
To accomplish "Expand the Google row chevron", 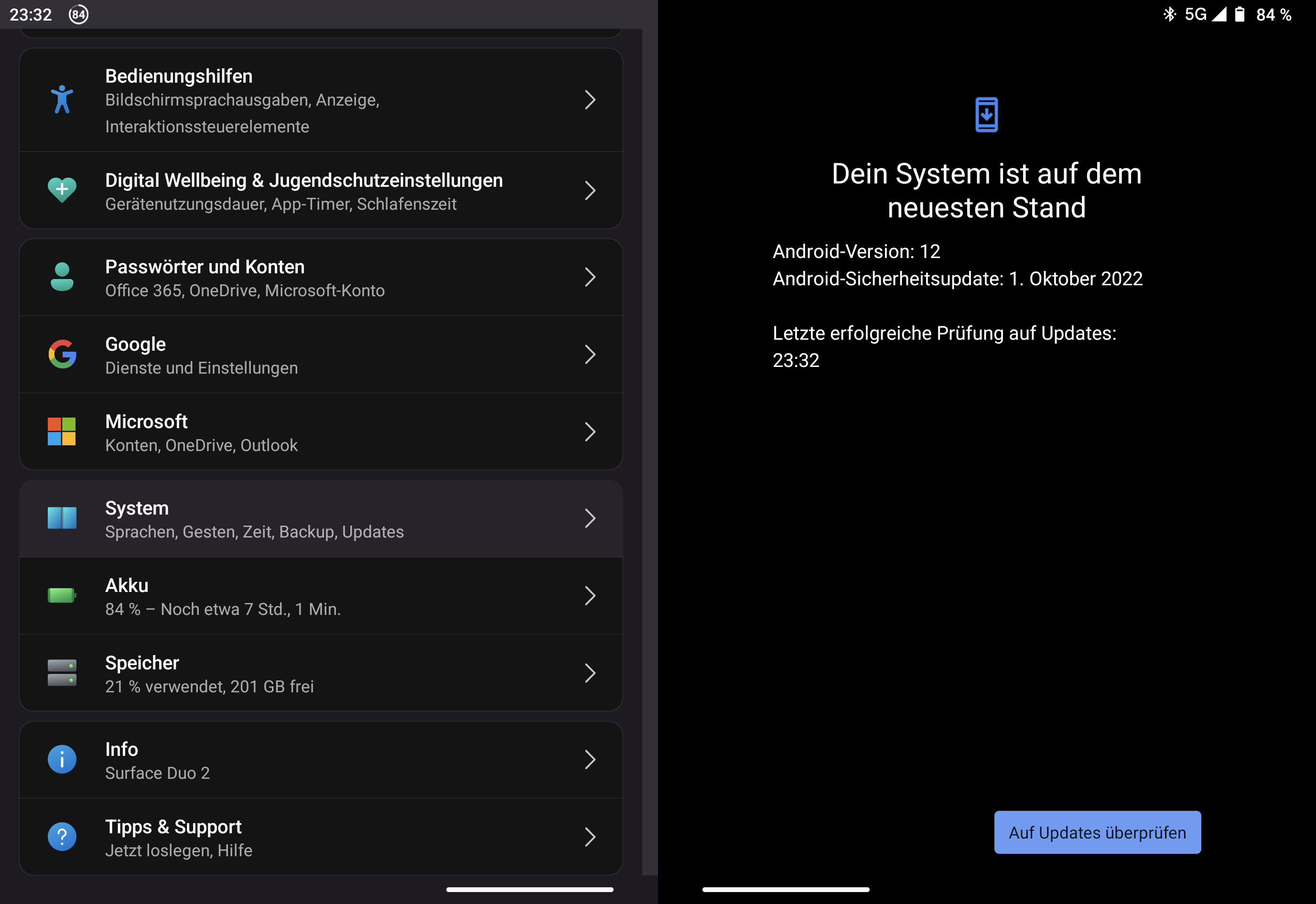I will click(x=590, y=355).
